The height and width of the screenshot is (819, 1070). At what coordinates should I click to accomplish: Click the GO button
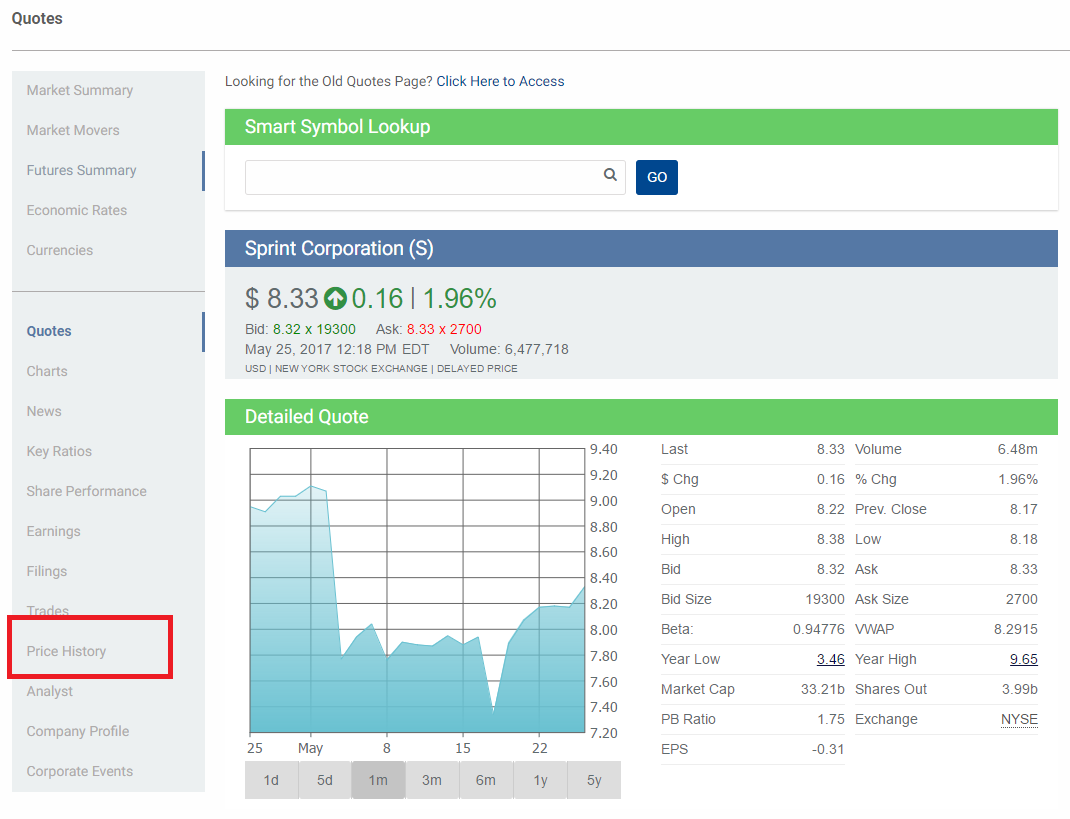(656, 177)
